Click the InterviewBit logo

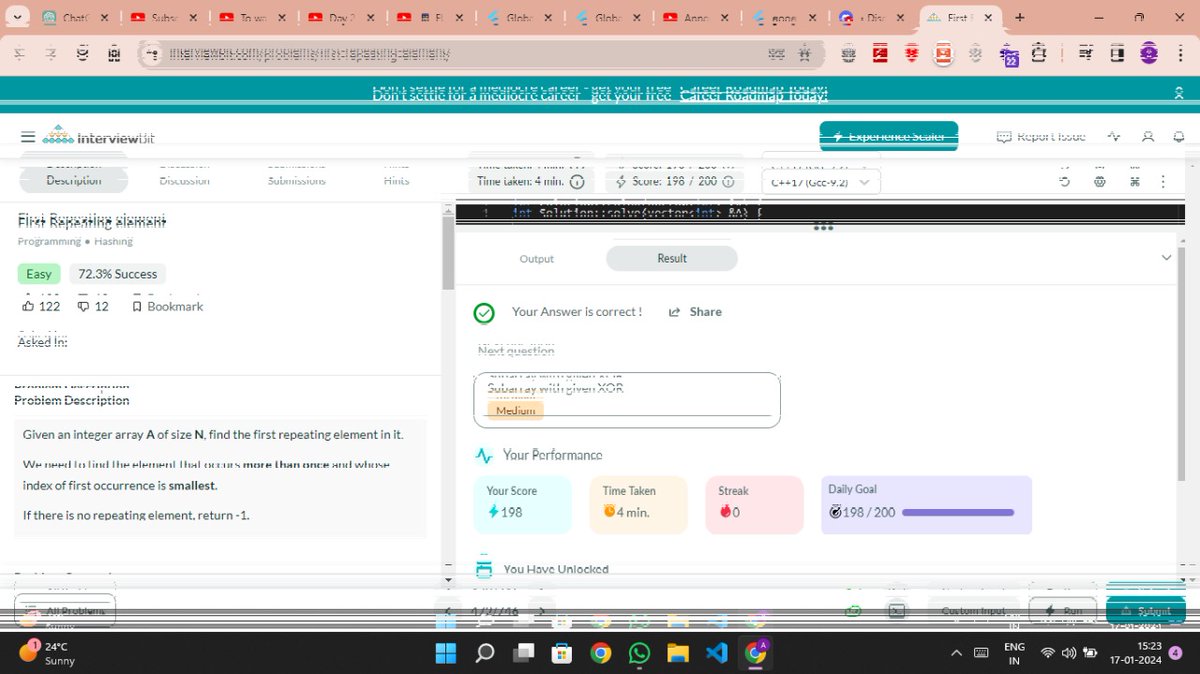pyautogui.click(x=98, y=137)
